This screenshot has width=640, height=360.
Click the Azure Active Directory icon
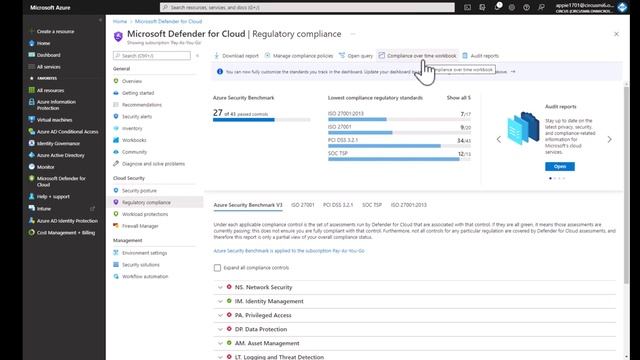(31, 155)
